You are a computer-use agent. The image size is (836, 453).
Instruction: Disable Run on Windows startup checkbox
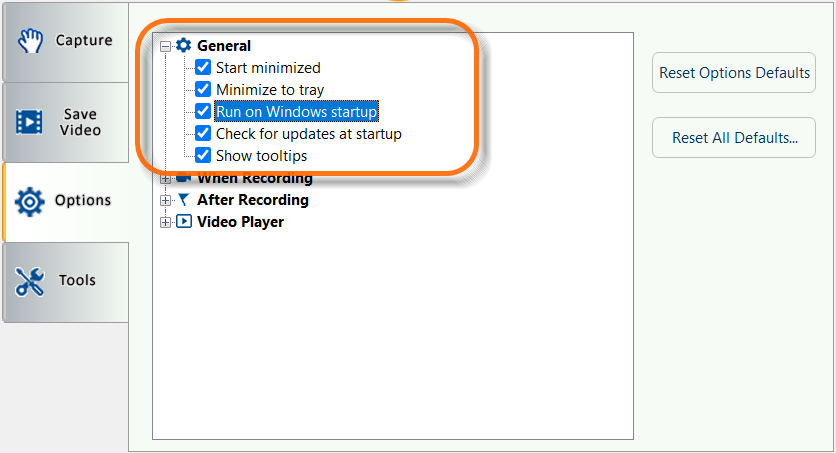coord(203,112)
